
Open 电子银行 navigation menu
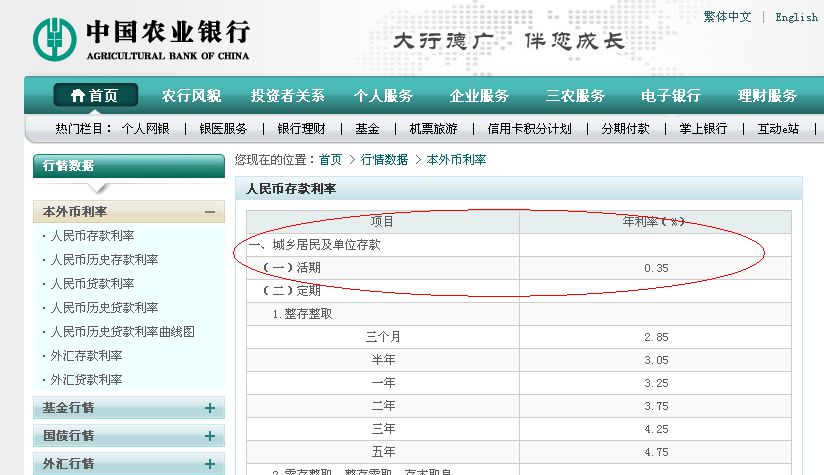[x=671, y=96]
